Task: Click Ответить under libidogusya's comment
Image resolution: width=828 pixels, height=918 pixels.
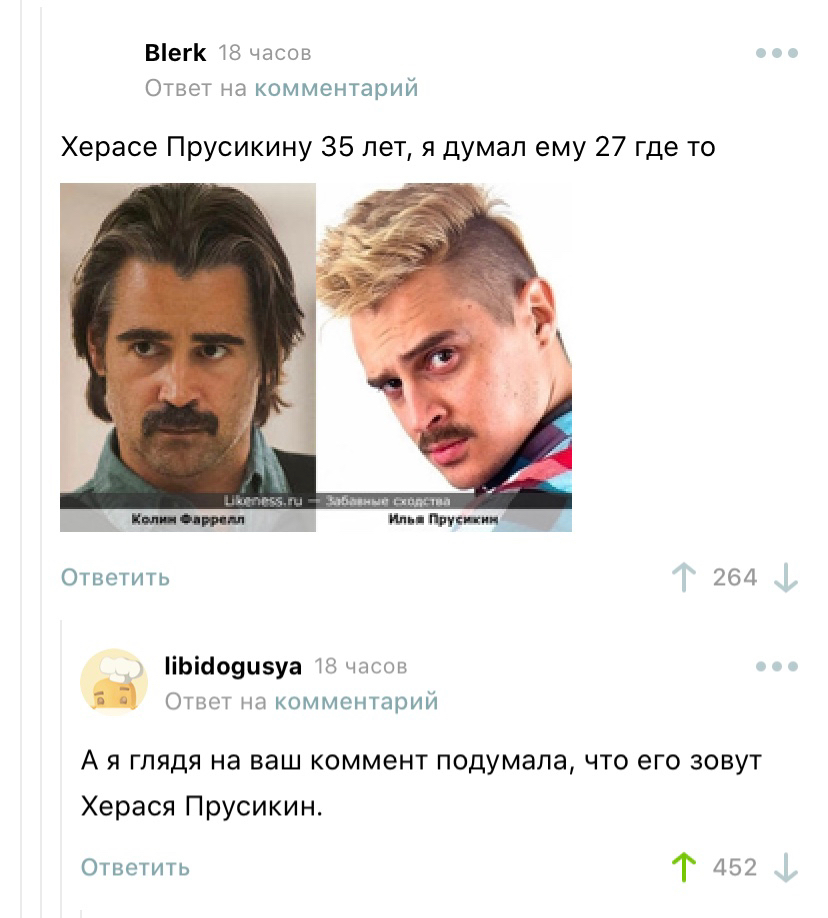Action: pos(135,867)
